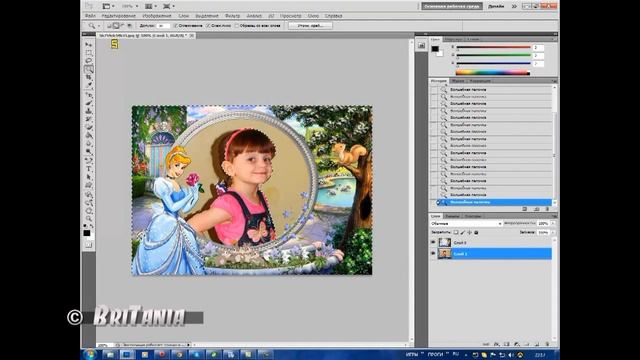Create a new snapshot in the History panel
640x360 pixels.
tap(536, 209)
